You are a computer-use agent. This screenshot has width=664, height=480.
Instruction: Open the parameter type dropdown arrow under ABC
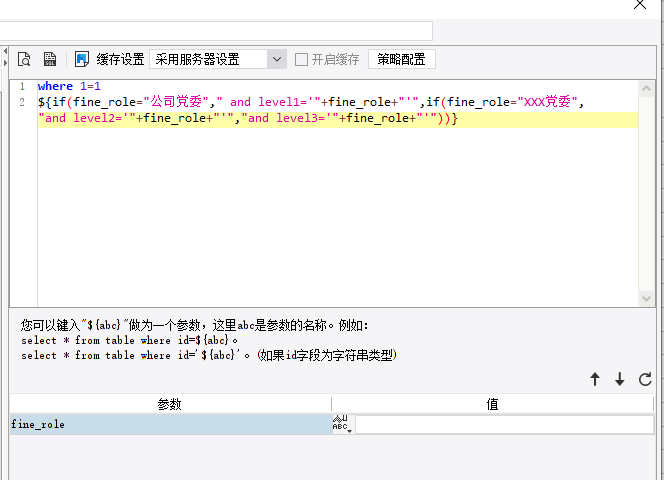[x=350, y=431]
